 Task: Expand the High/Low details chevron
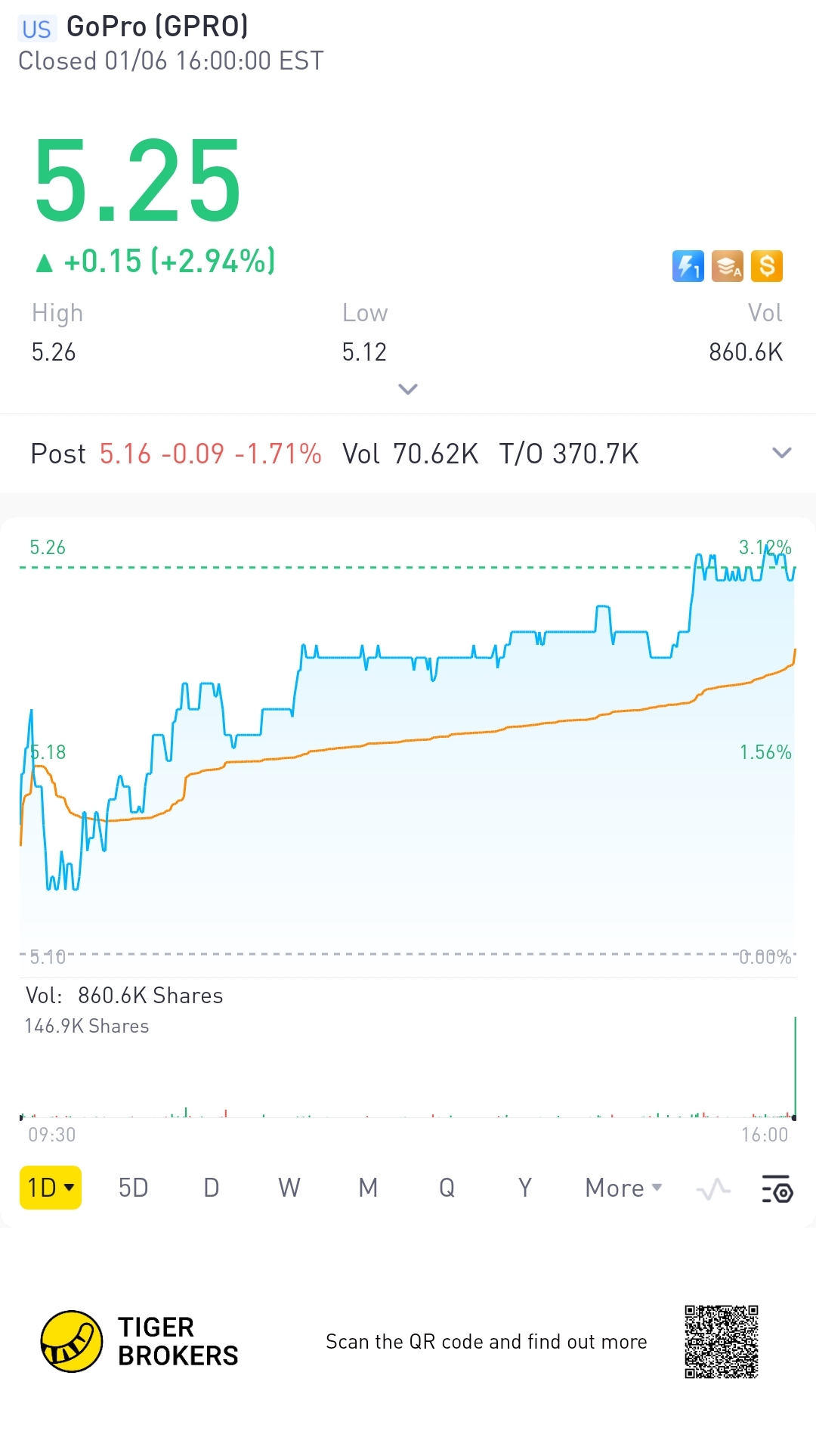coord(408,389)
